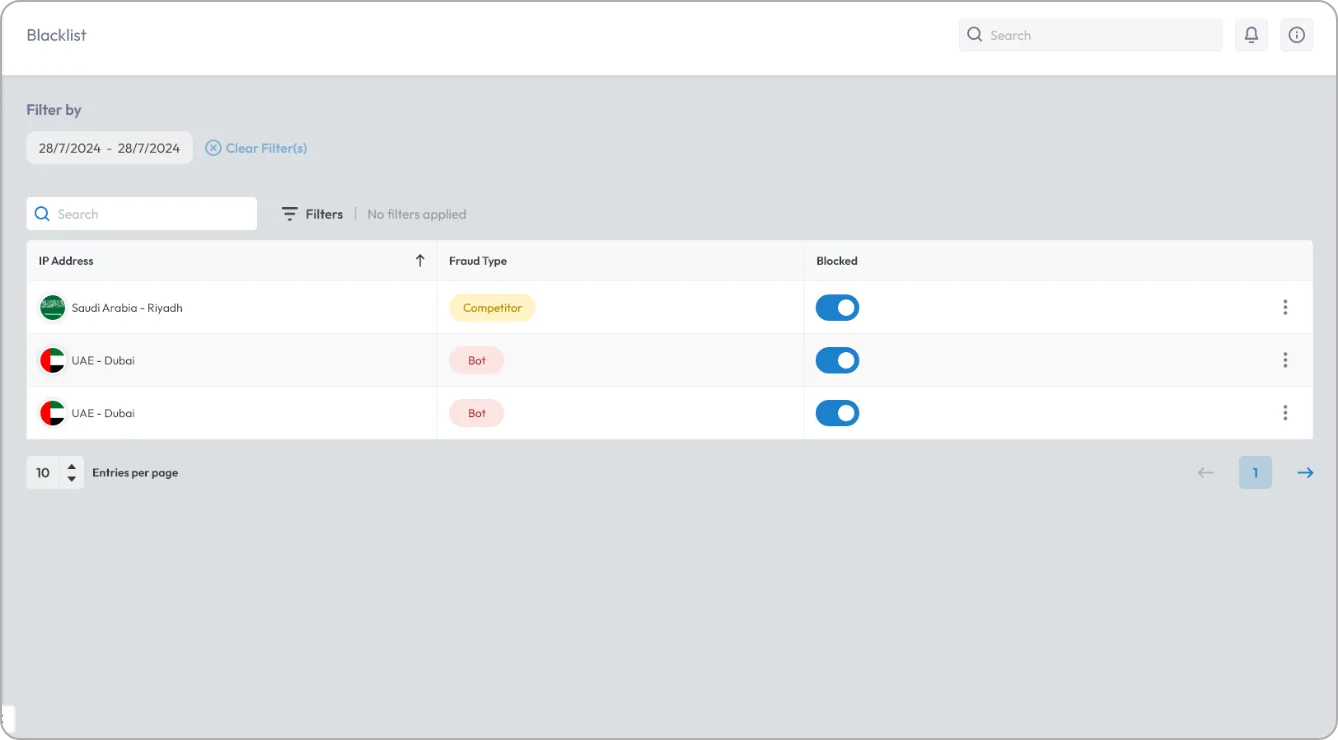Go to the next page of results

[1305, 472]
